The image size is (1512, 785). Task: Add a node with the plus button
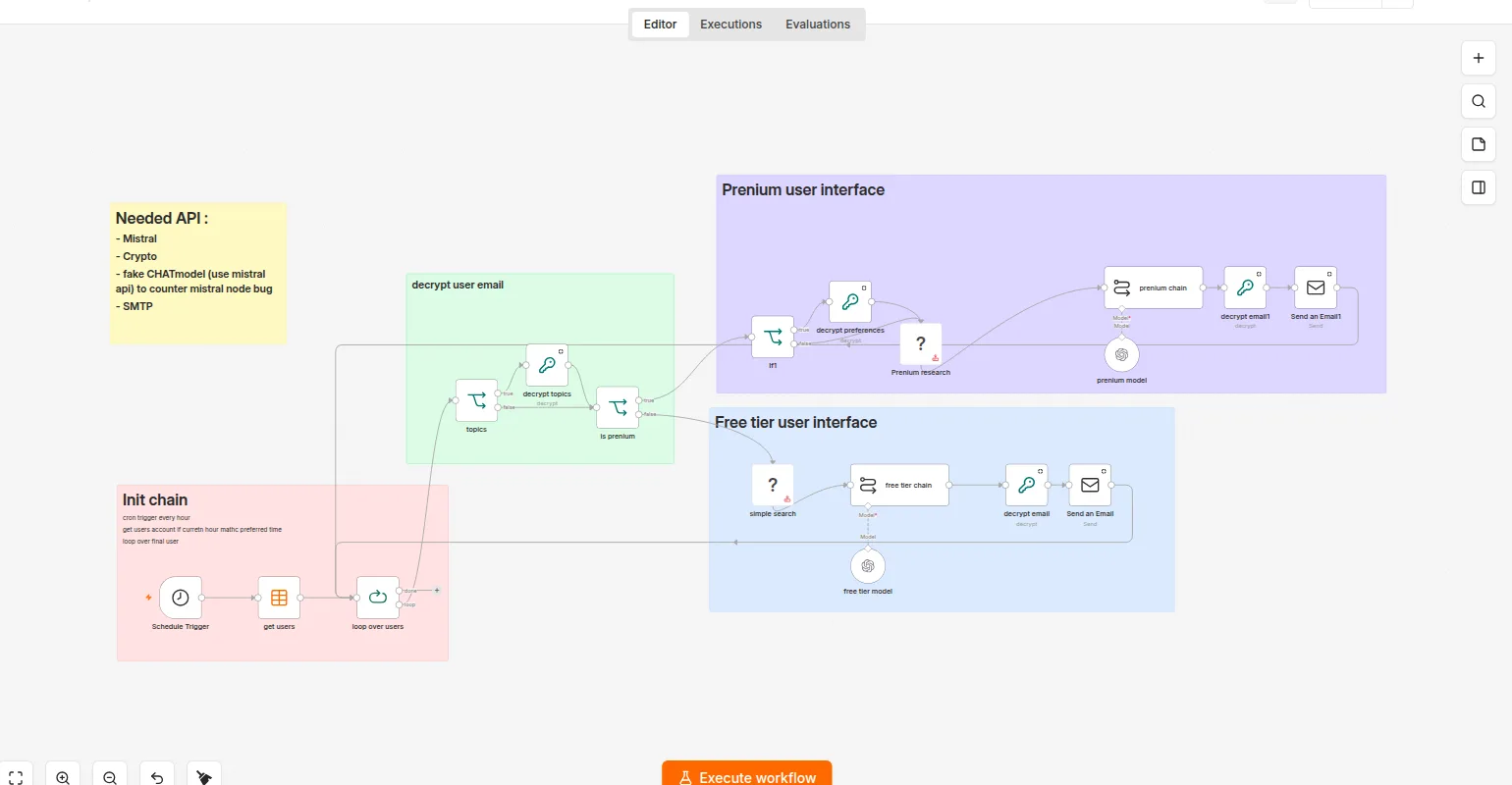point(1479,58)
